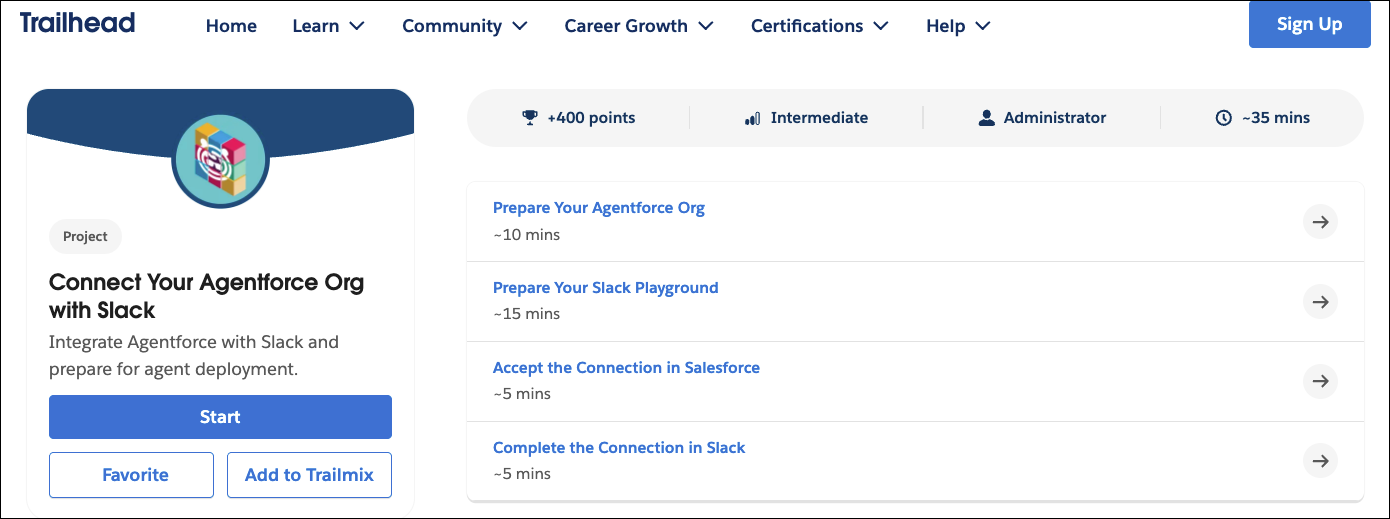Click arrow for Prepare Your Agentforce Org
This screenshot has height=519, width=1390.
point(1320,222)
